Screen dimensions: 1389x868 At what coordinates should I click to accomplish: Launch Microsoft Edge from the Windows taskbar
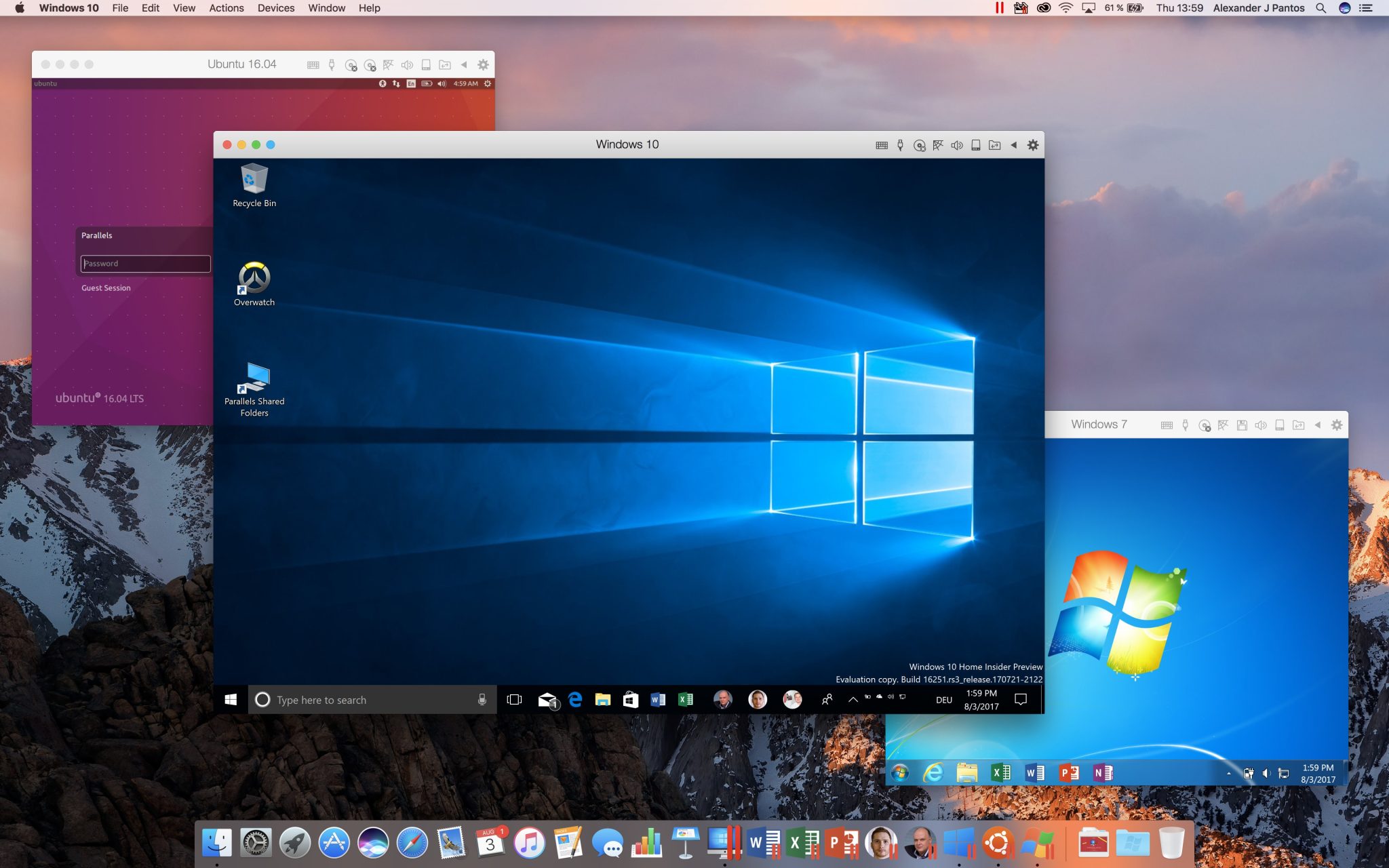tap(575, 699)
